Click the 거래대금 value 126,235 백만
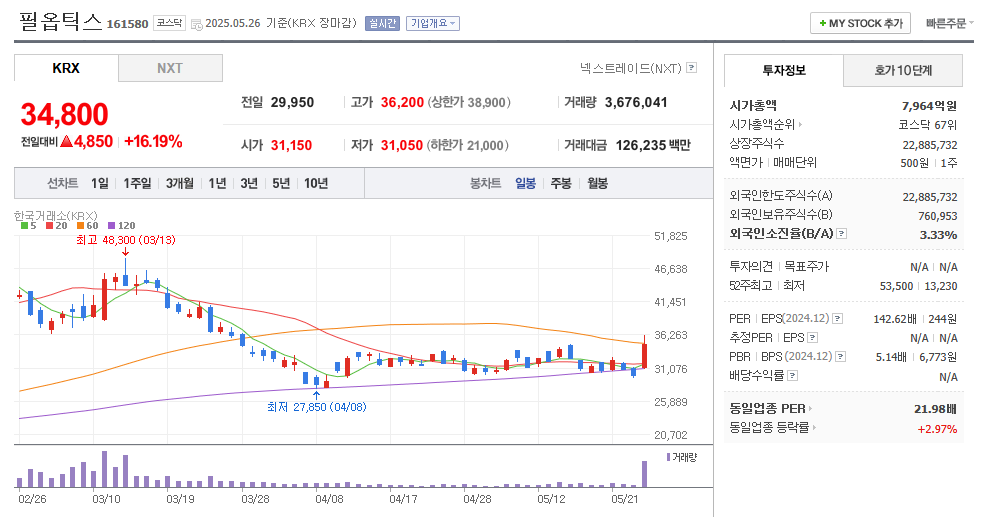 click(x=653, y=145)
